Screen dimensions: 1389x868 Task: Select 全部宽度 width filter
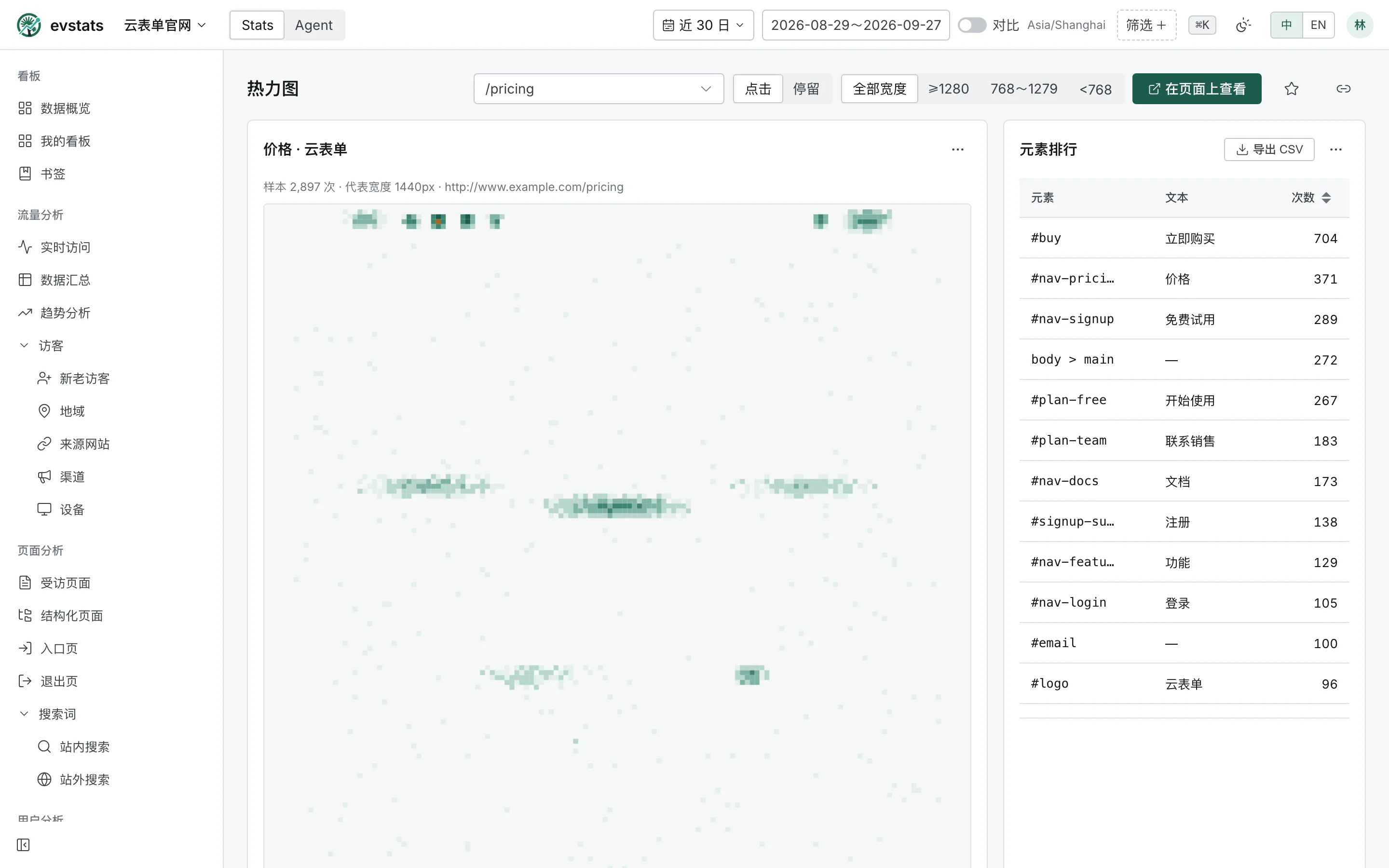tap(879, 89)
